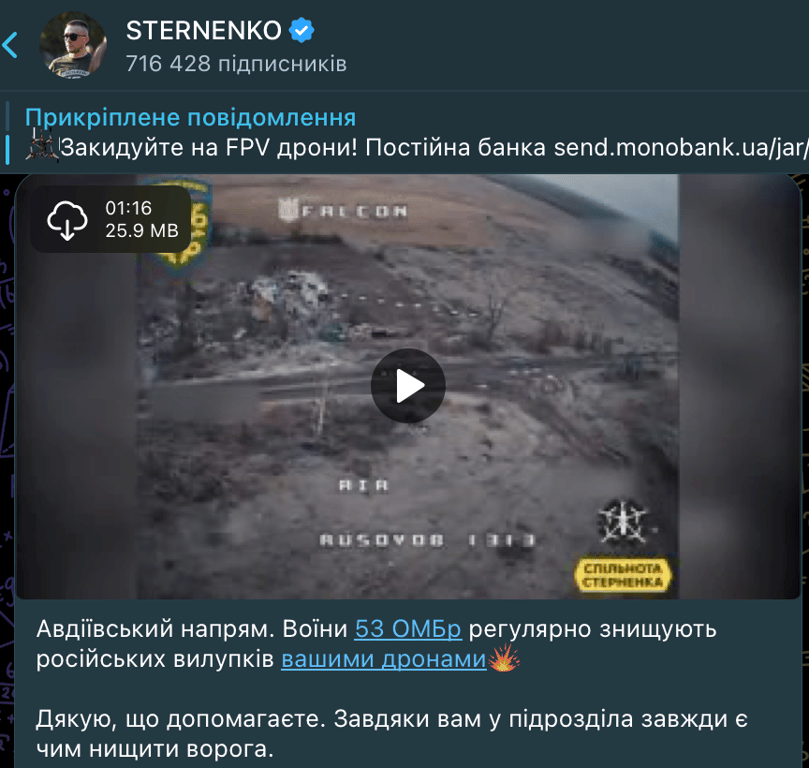Screen dimensions: 809x768
Task: Open the вашими дронами link
Action: coord(384,659)
